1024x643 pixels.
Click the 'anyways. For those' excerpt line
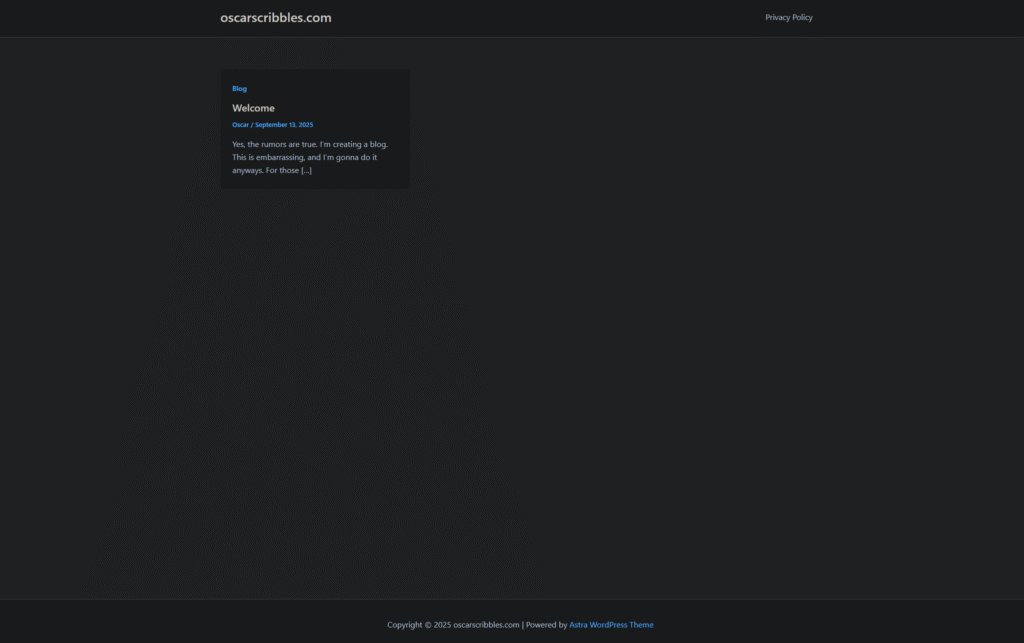pyautogui.click(x=264, y=171)
